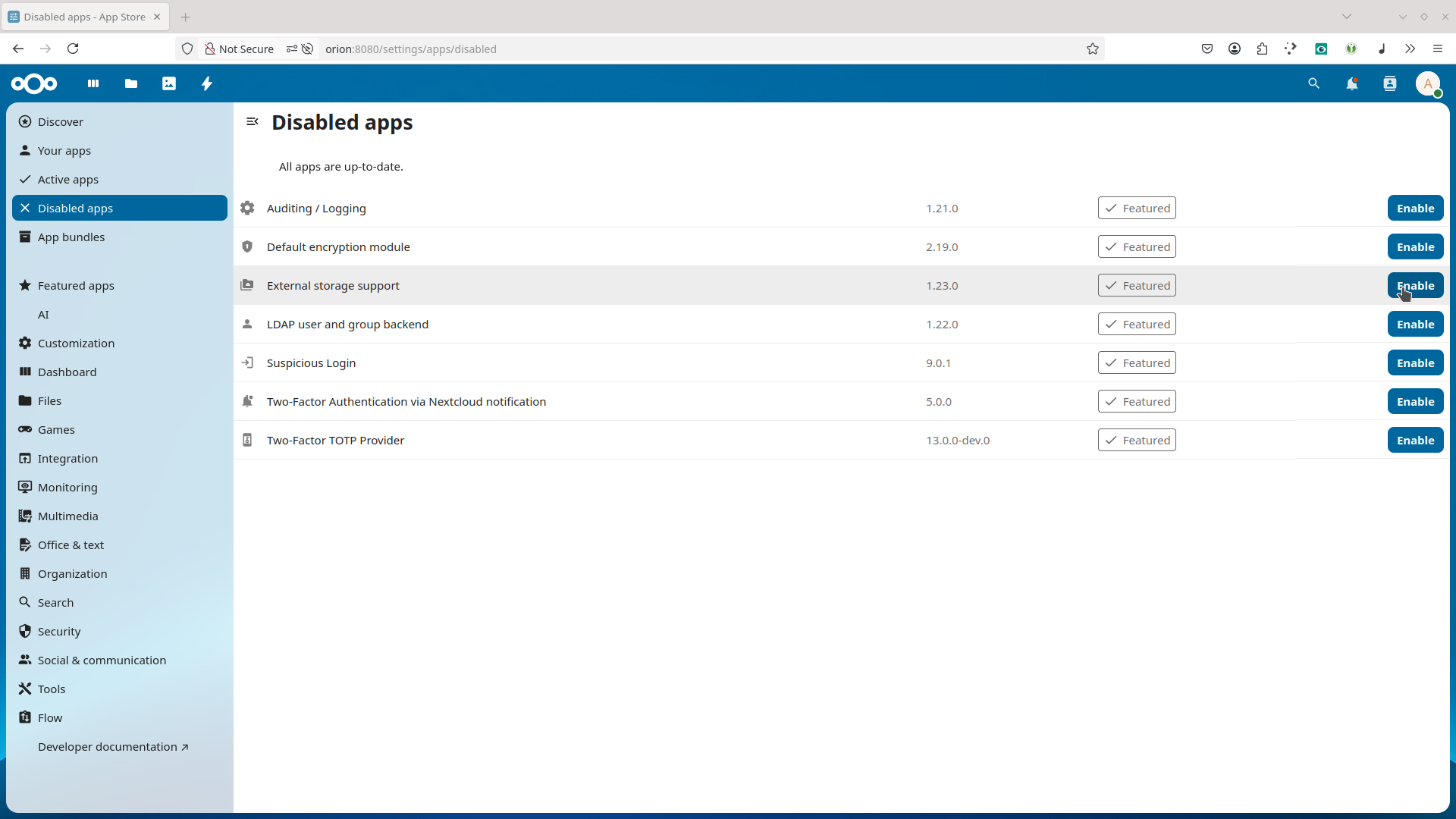Enable LDAP user and group backend
This screenshot has height=819, width=1456.
pos(1415,324)
